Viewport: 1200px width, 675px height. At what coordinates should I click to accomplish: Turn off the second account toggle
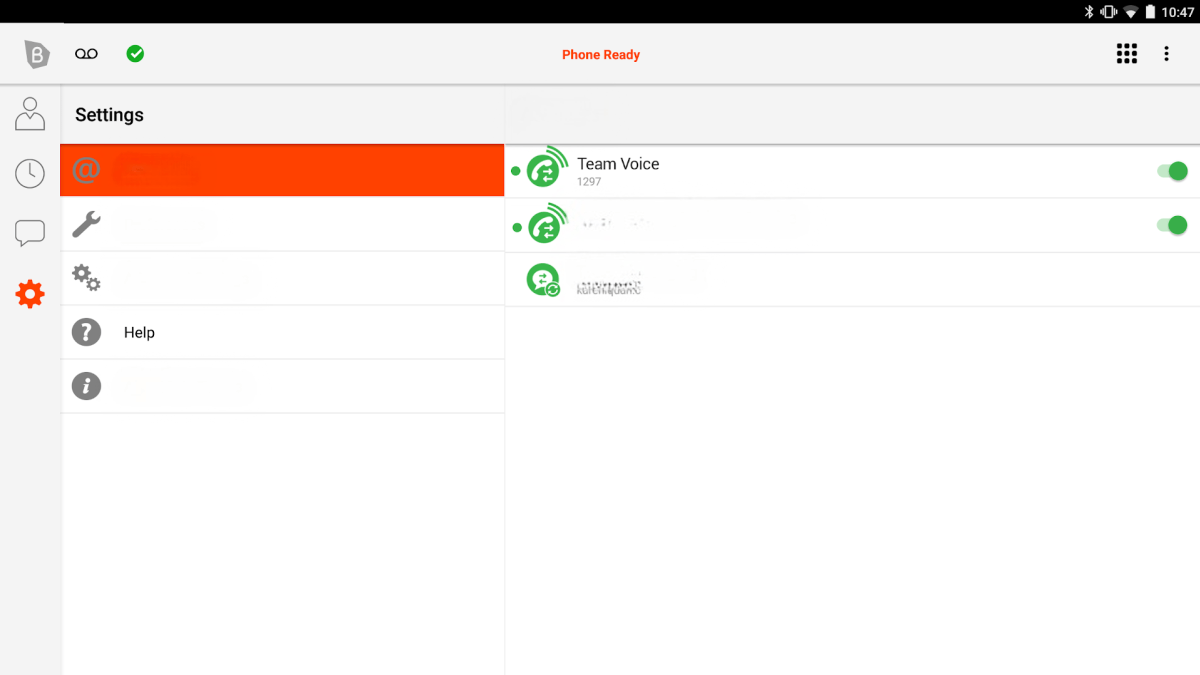coord(1170,225)
